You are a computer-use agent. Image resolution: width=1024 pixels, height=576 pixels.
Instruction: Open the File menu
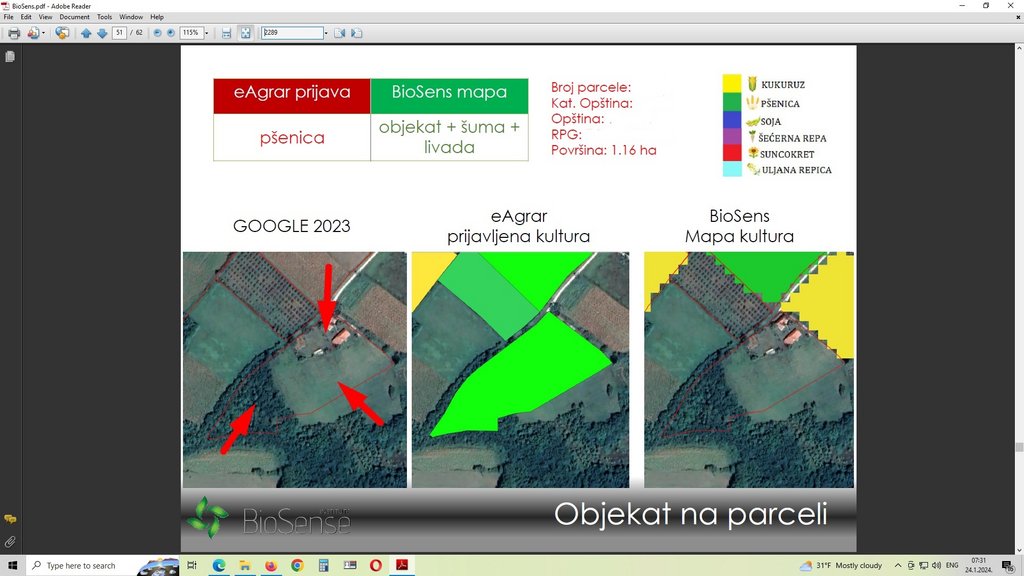8,17
